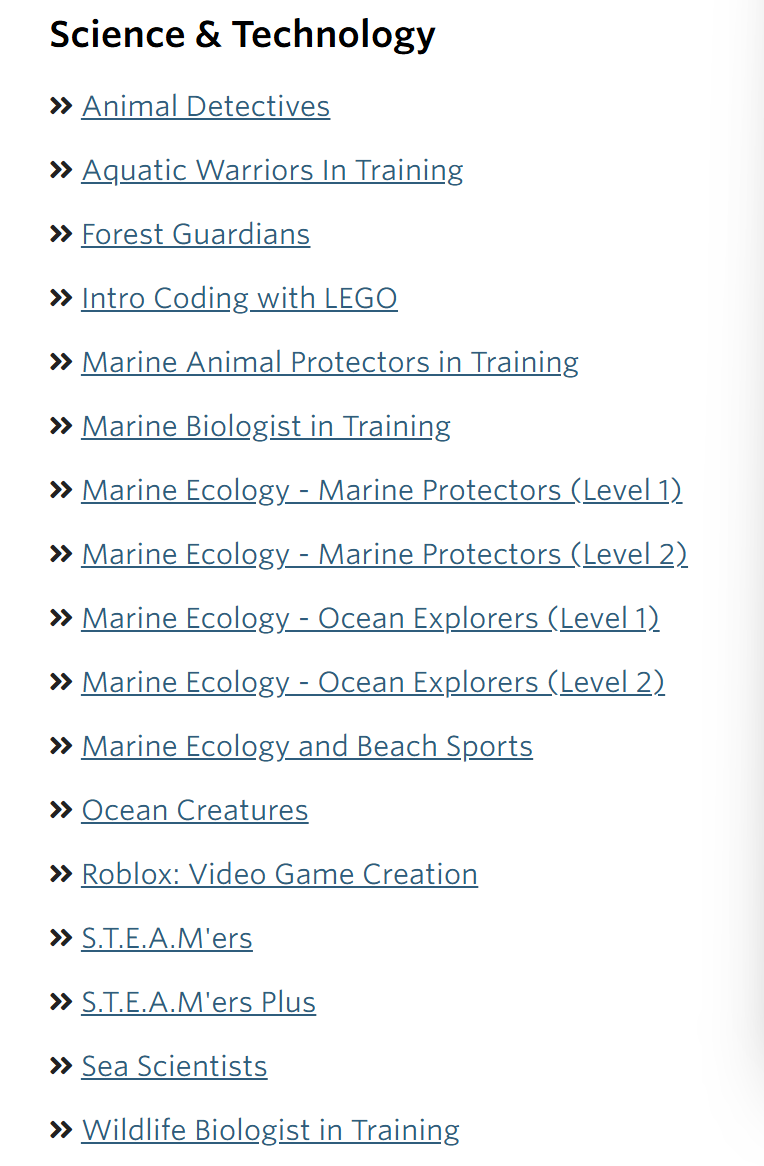The image size is (764, 1166).
Task: Visit Marine Ecology - Ocean Explorers (Level 1)
Action: 370,619
